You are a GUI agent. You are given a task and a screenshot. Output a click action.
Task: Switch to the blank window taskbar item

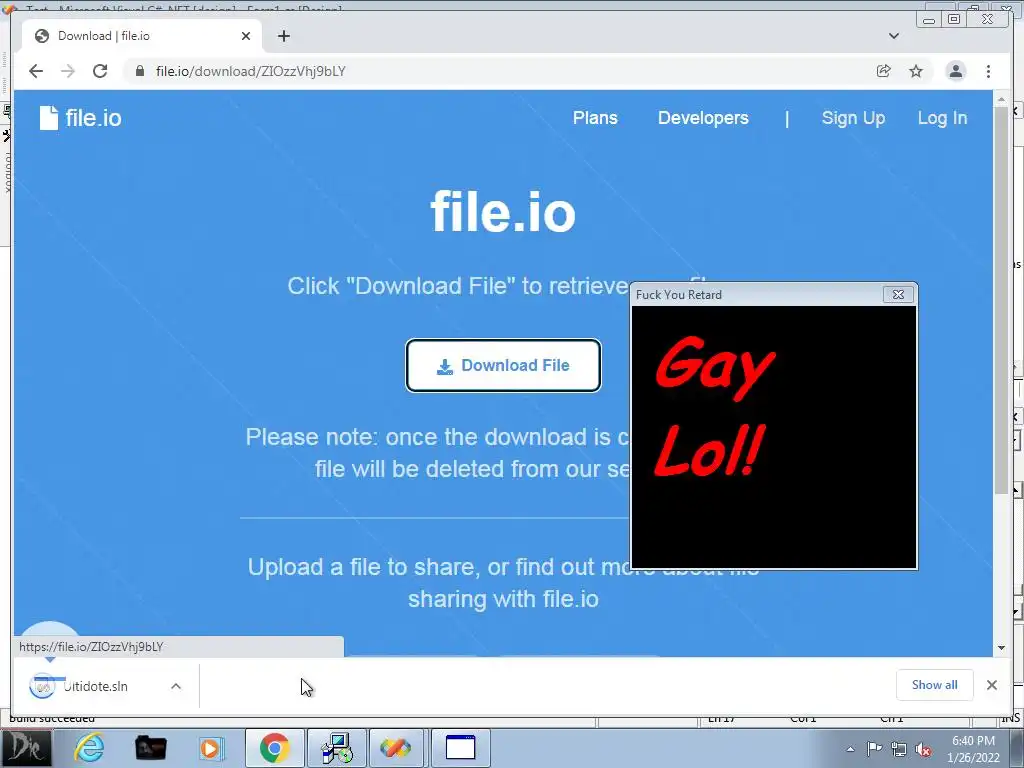tap(460, 748)
